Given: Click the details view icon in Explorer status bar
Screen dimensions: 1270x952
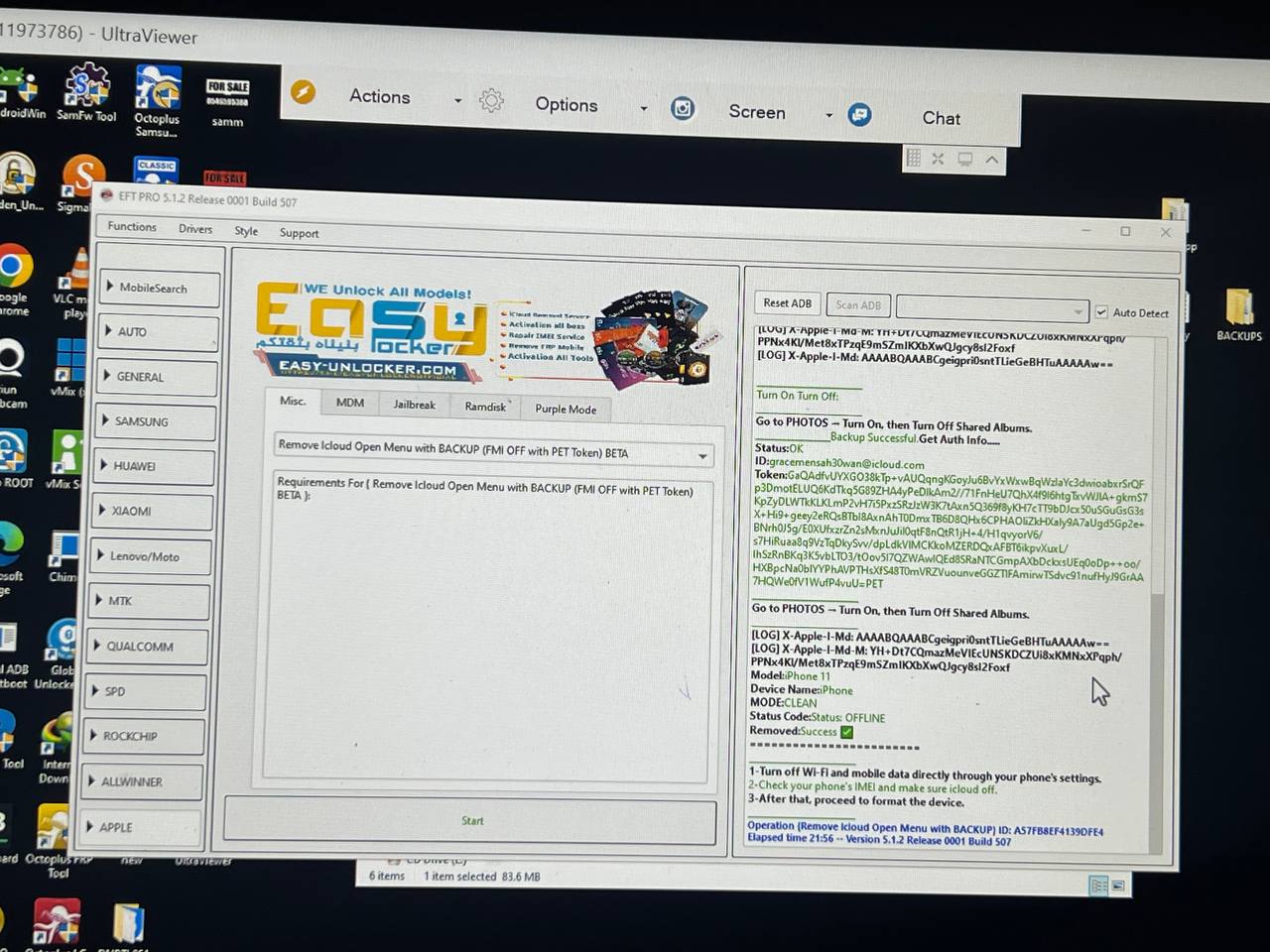Looking at the screenshot, I should click(1097, 886).
